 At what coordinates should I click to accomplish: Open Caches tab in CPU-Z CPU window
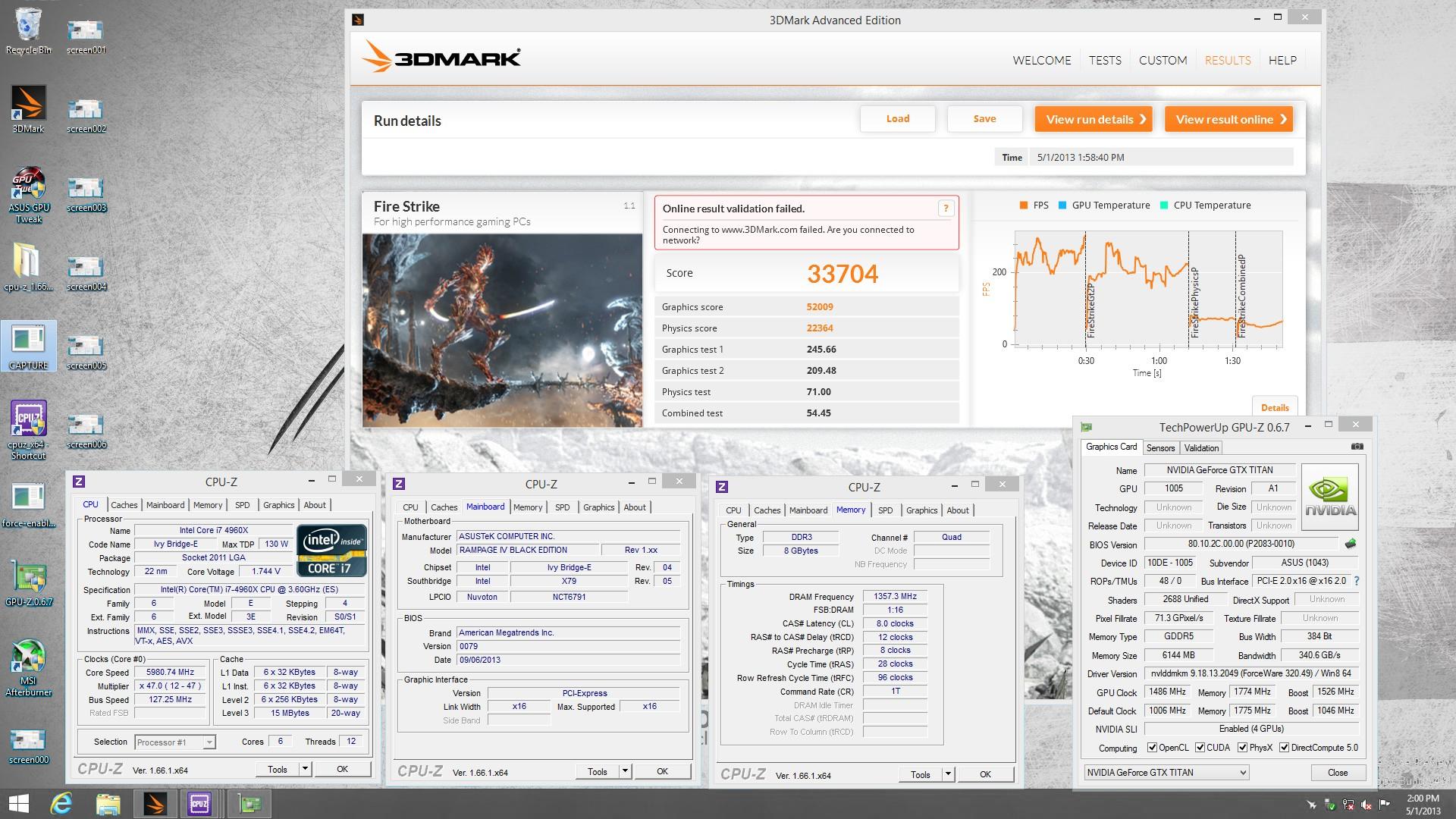click(x=124, y=505)
